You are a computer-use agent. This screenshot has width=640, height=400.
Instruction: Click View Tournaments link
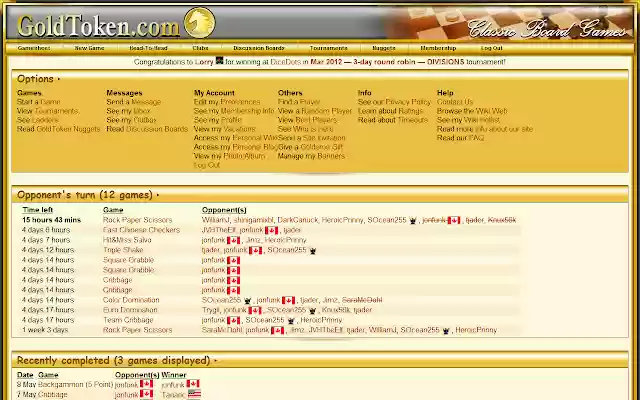[x=48, y=111]
